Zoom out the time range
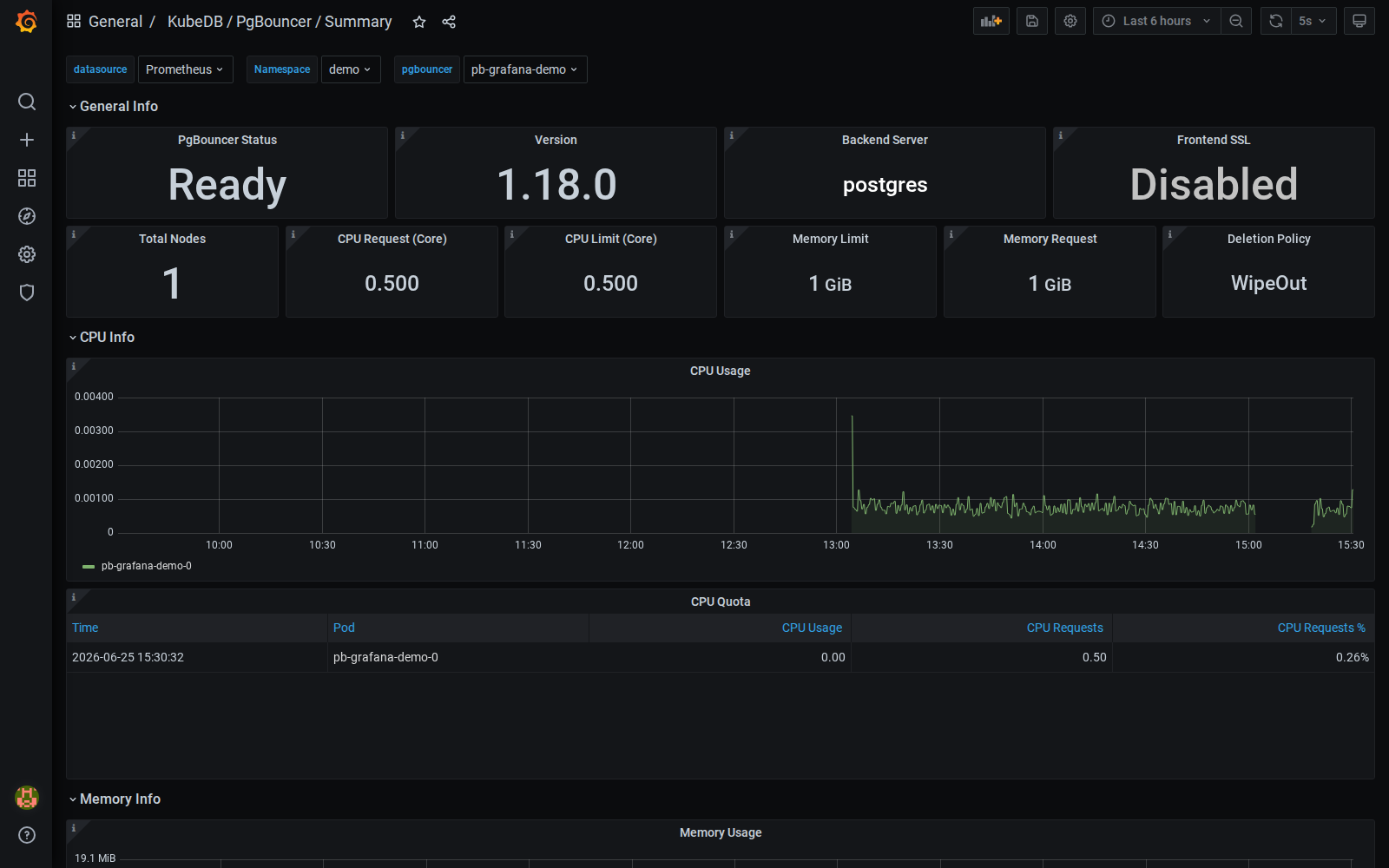The image size is (1389, 868). point(1236,21)
